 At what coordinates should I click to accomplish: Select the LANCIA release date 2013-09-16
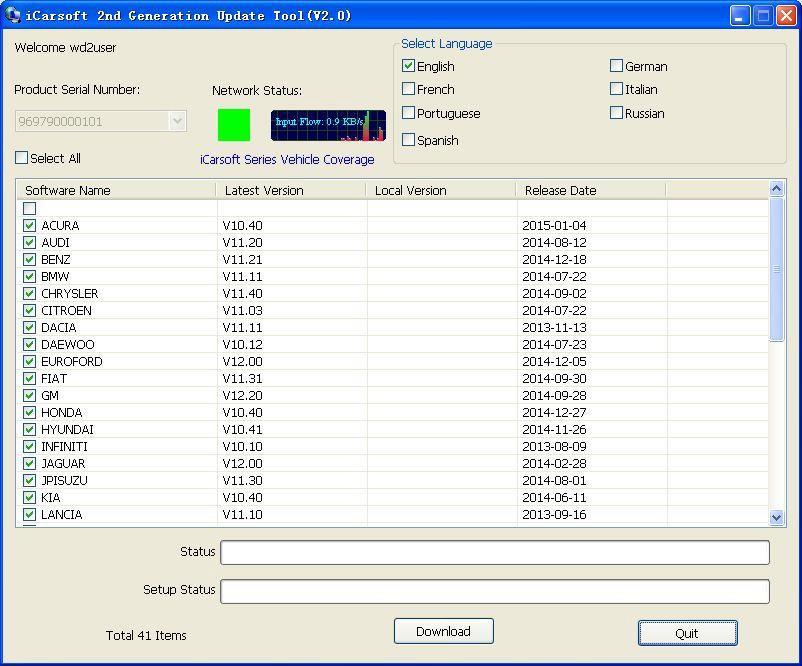pos(554,515)
